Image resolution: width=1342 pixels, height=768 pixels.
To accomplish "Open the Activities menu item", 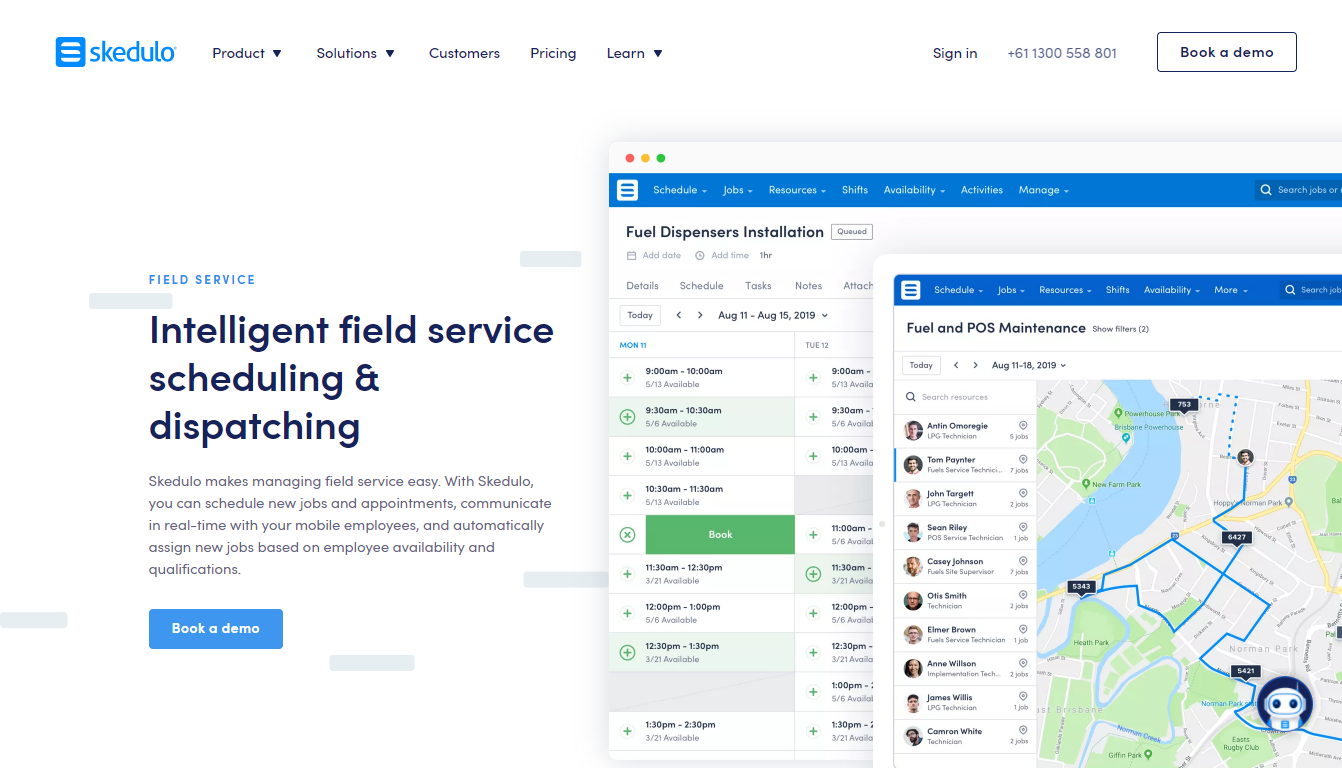I will point(982,190).
